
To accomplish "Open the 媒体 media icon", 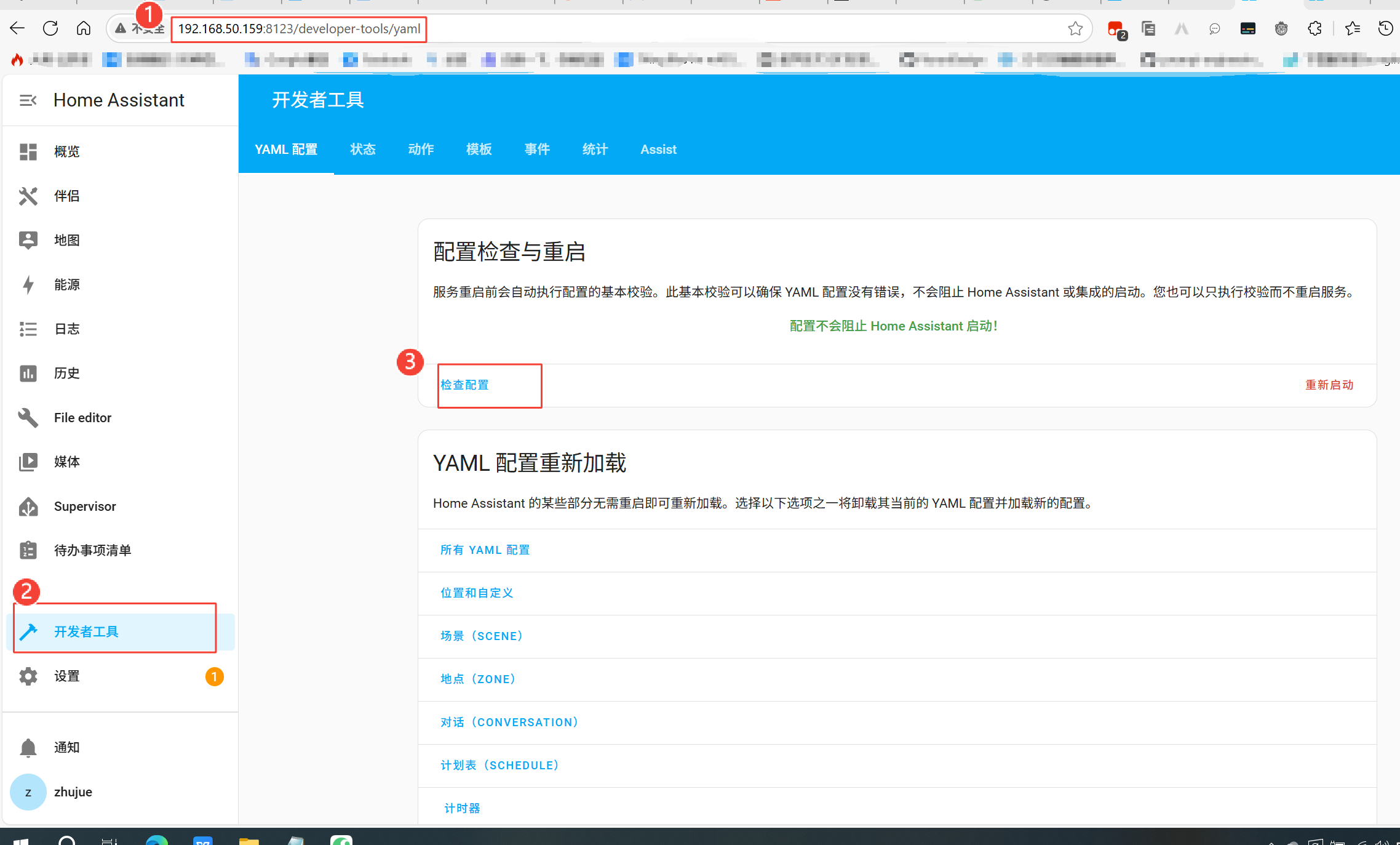I will coord(28,462).
